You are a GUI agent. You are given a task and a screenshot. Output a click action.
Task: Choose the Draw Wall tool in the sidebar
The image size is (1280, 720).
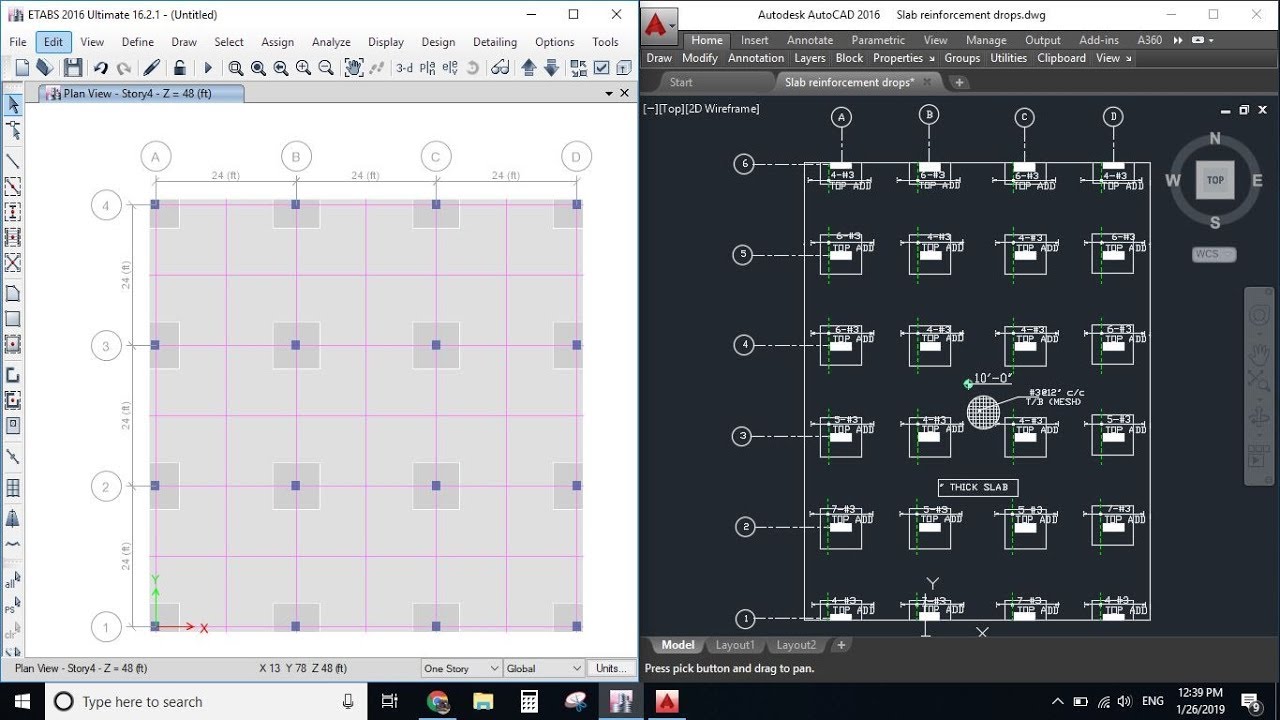click(x=13, y=375)
